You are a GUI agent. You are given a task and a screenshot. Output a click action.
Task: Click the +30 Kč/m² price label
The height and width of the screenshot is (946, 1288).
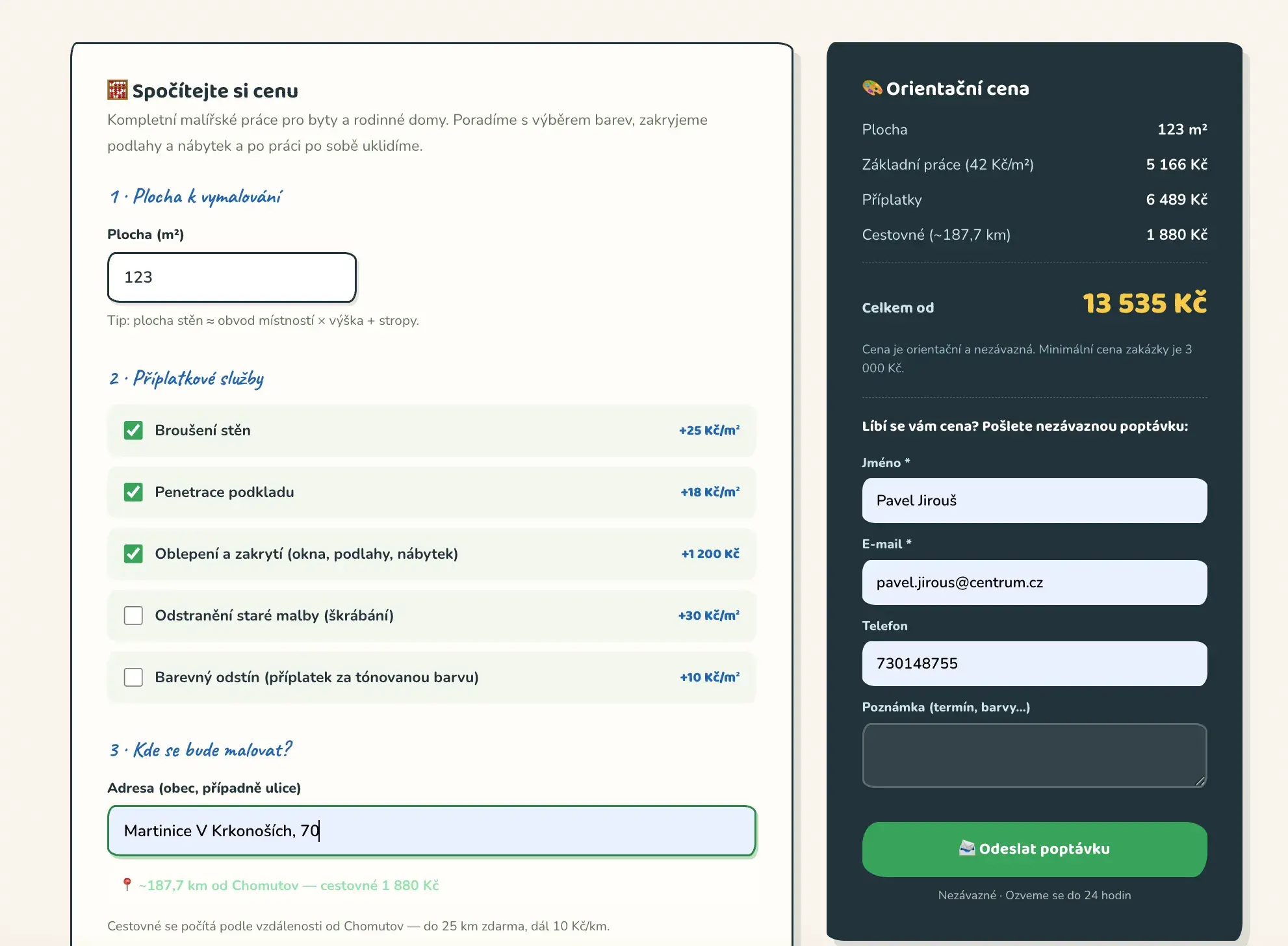pos(709,615)
